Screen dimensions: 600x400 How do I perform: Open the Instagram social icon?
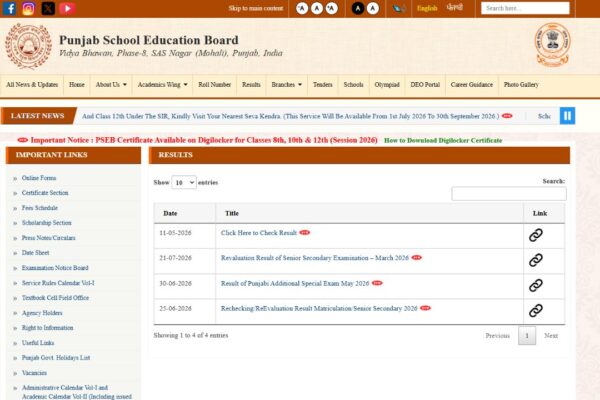(x=28, y=8)
